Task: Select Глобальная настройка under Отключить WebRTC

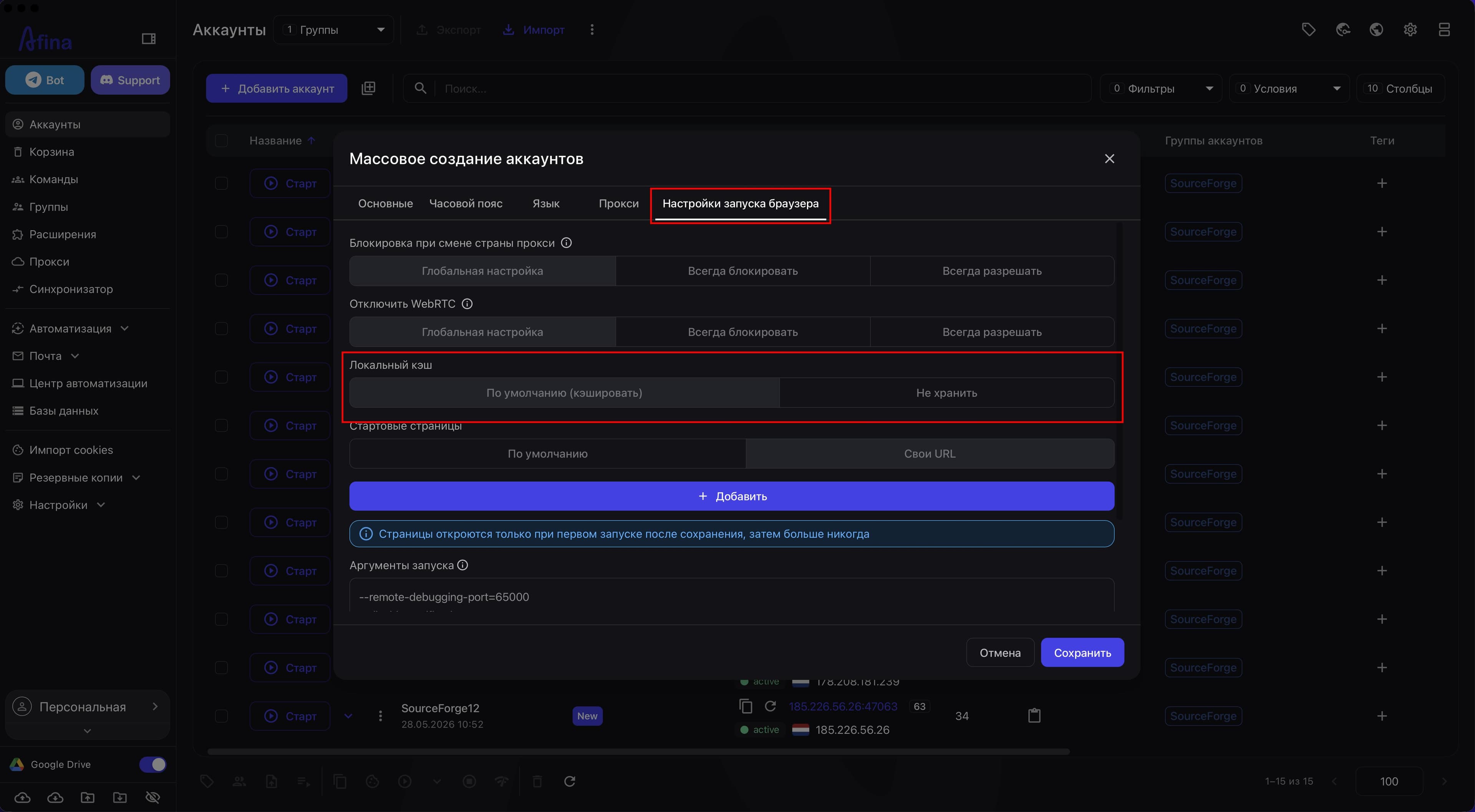Action: click(x=482, y=332)
